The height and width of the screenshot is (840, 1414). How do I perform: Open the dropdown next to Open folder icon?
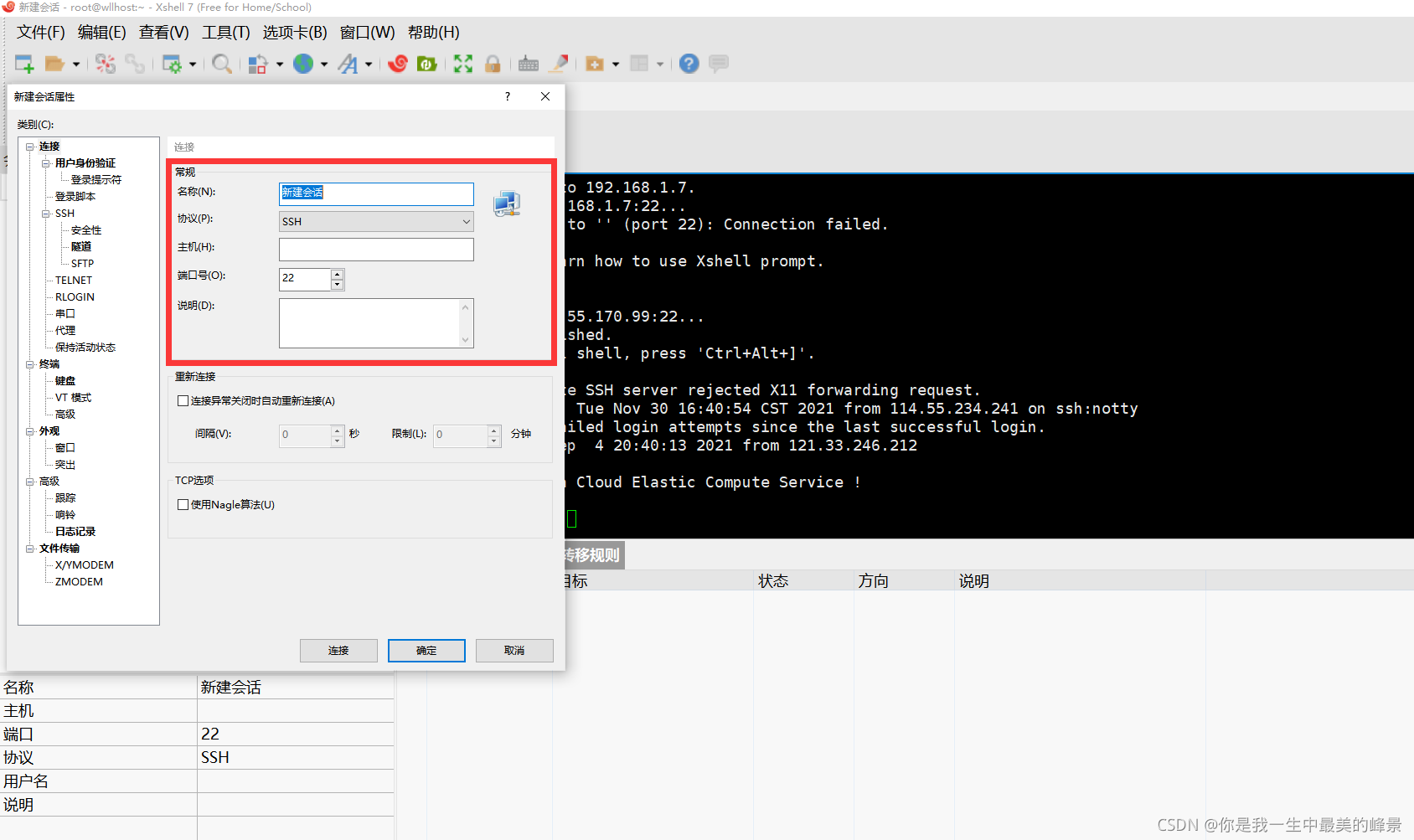[76, 64]
